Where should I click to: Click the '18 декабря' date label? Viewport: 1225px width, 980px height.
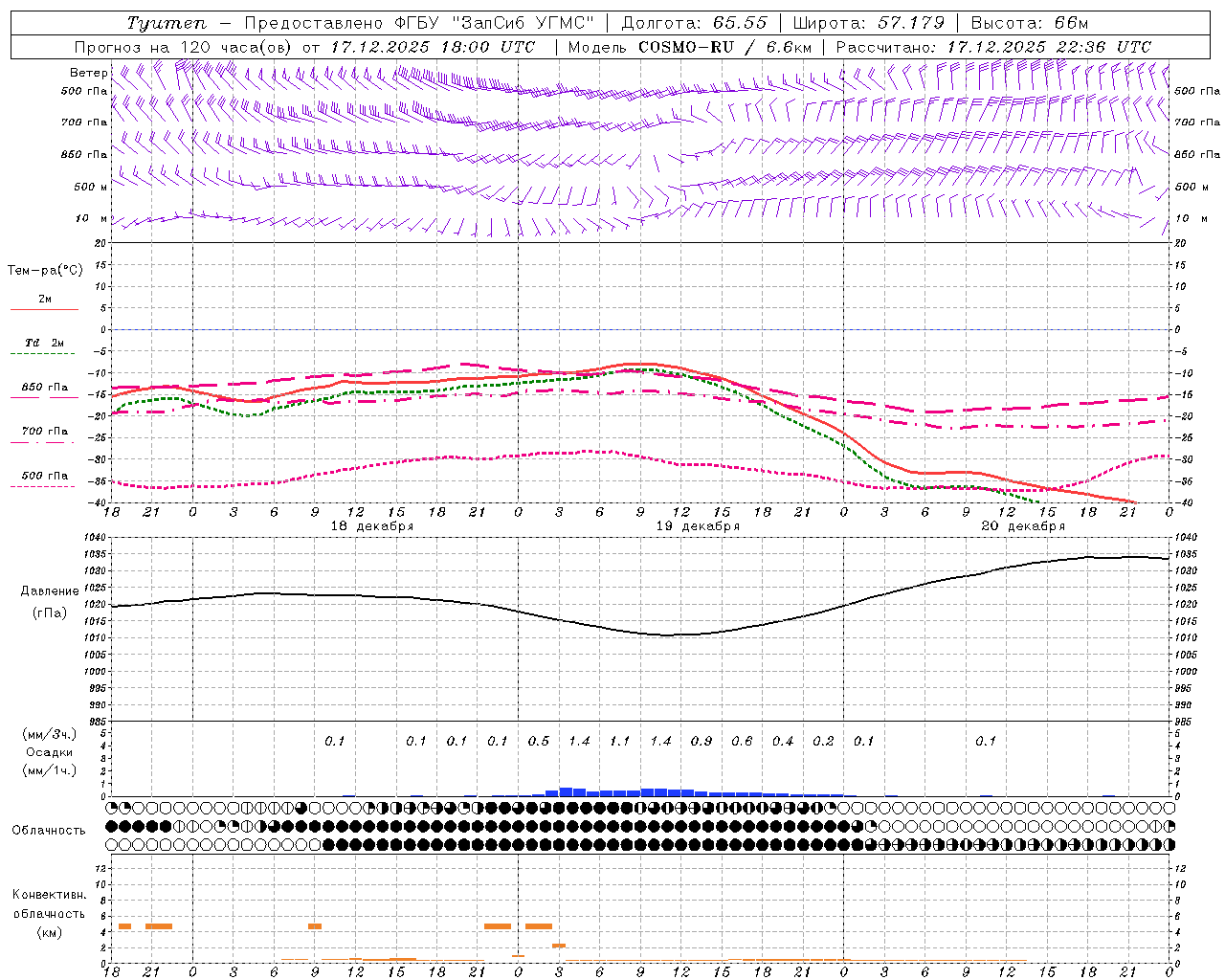click(372, 526)
